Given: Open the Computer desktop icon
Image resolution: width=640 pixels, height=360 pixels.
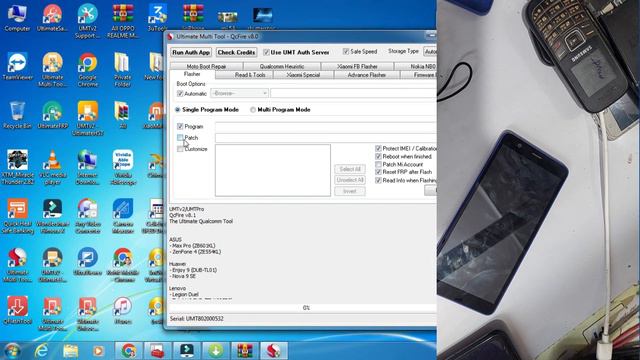Looking at the screenshot, I should pyautogui.click(x=17, y=18).
